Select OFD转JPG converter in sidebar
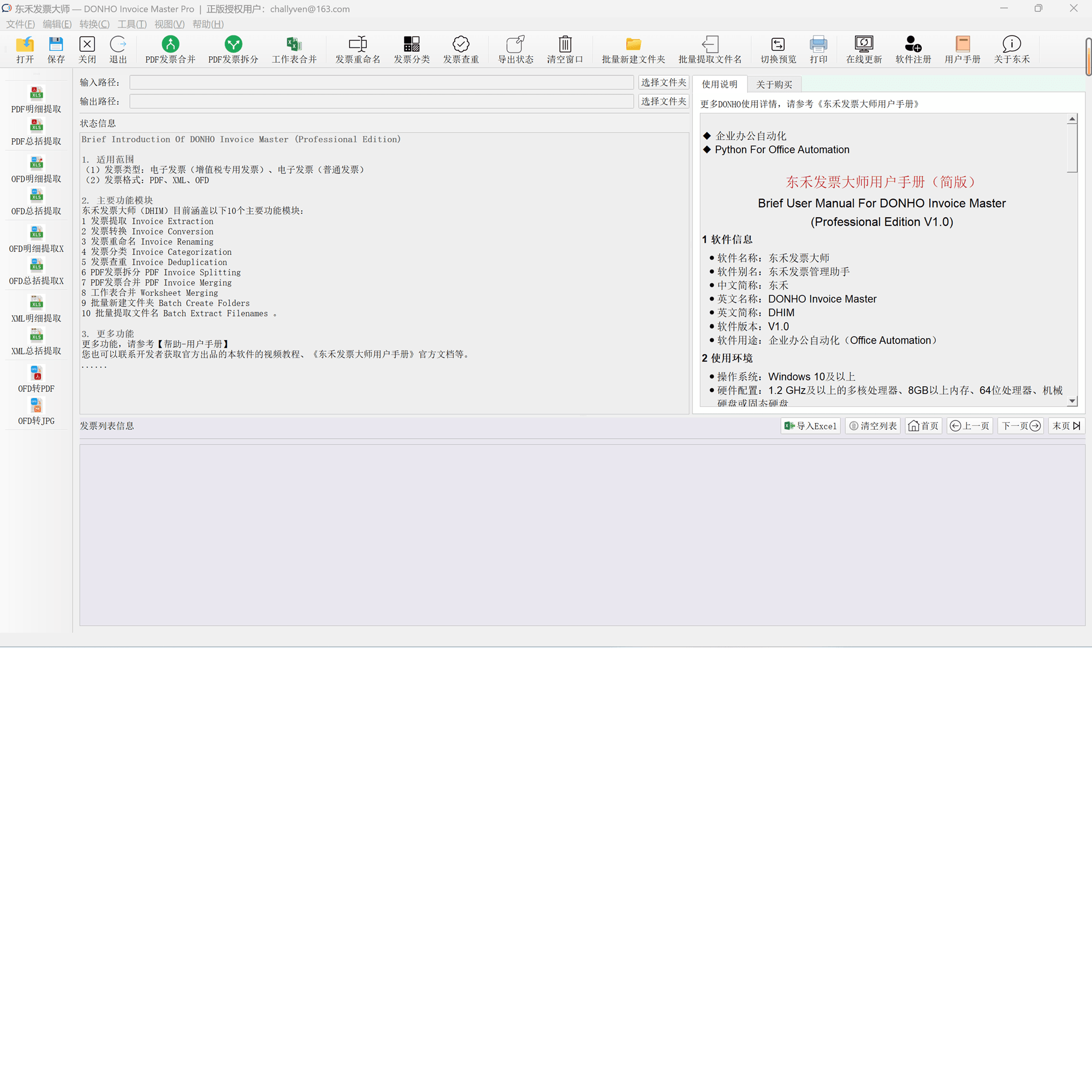Image resolution: width=1092 pixels, height=1092 pixels. point(36,412)
